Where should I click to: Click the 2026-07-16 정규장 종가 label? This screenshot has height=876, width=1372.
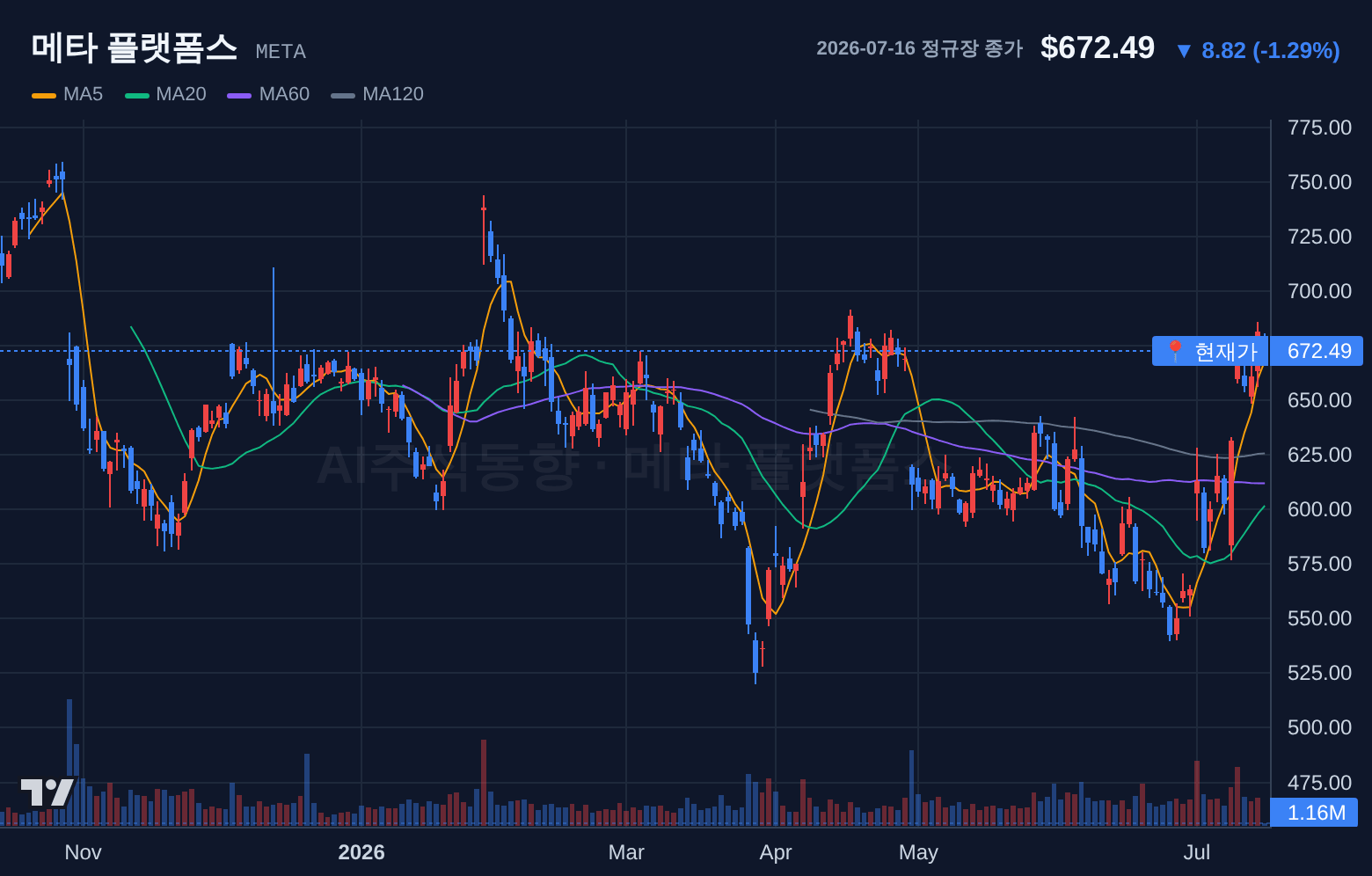tap(919, 48)
